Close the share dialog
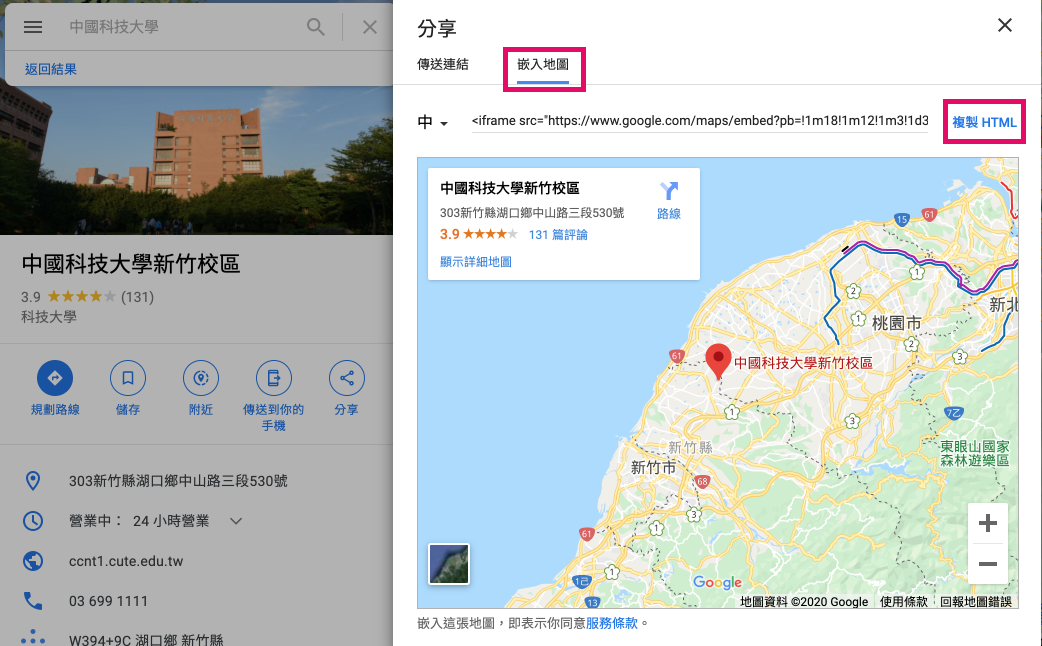Image resolution: width=1042 pixels, height=646 pixels. [x=1005, y=25]
